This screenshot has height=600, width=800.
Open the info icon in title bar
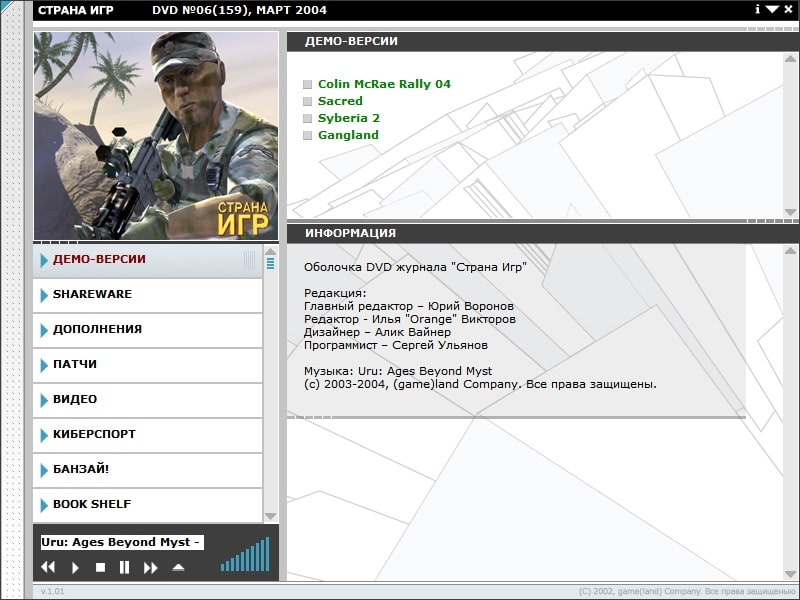pos(758,9)
